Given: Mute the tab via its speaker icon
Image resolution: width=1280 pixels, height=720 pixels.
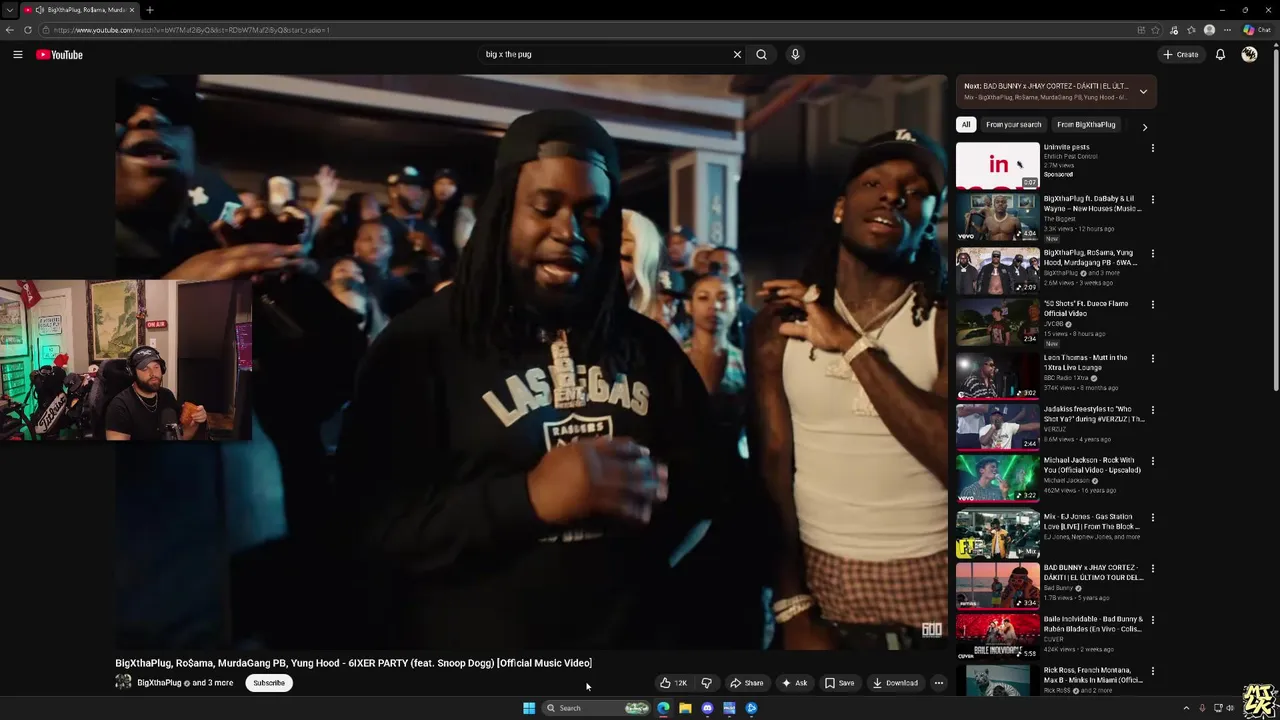Looking at the screenshot, I should (x=40, y=10).
